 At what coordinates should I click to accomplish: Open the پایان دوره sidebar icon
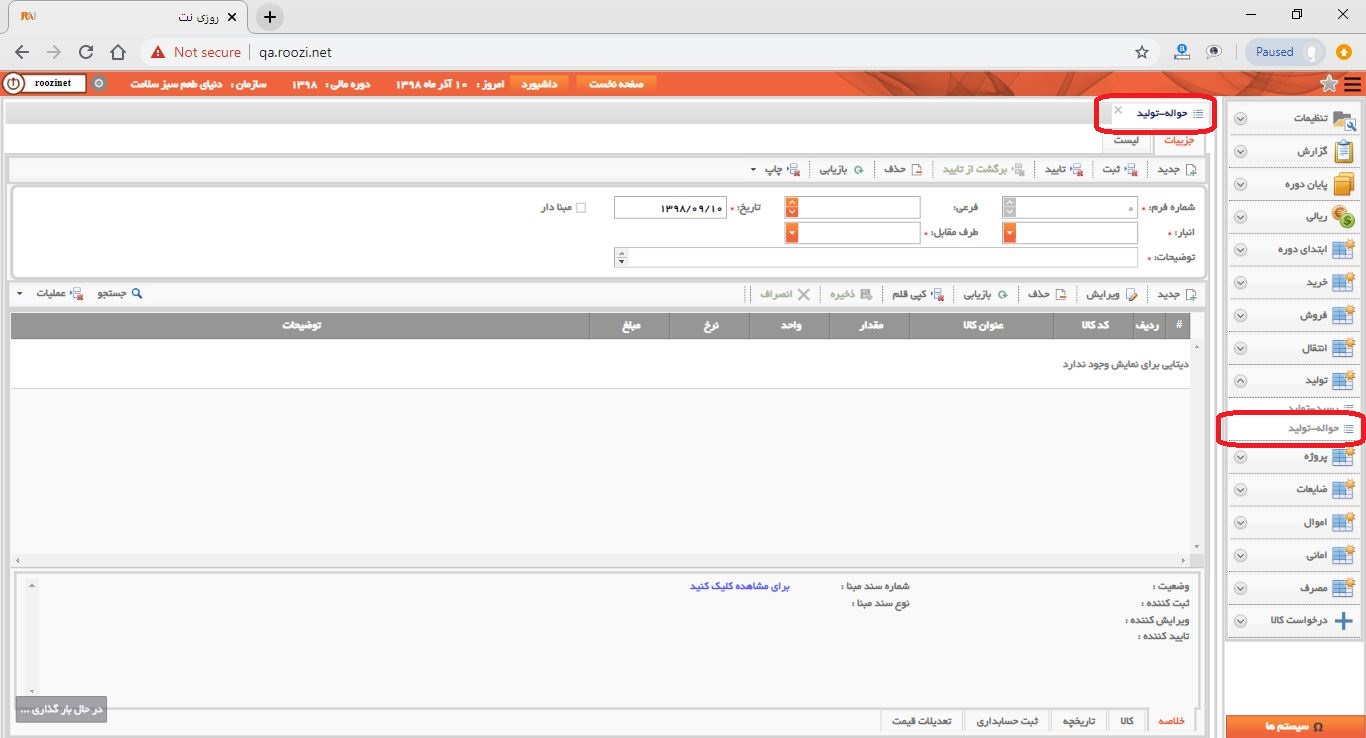[x=1343, y=185]
